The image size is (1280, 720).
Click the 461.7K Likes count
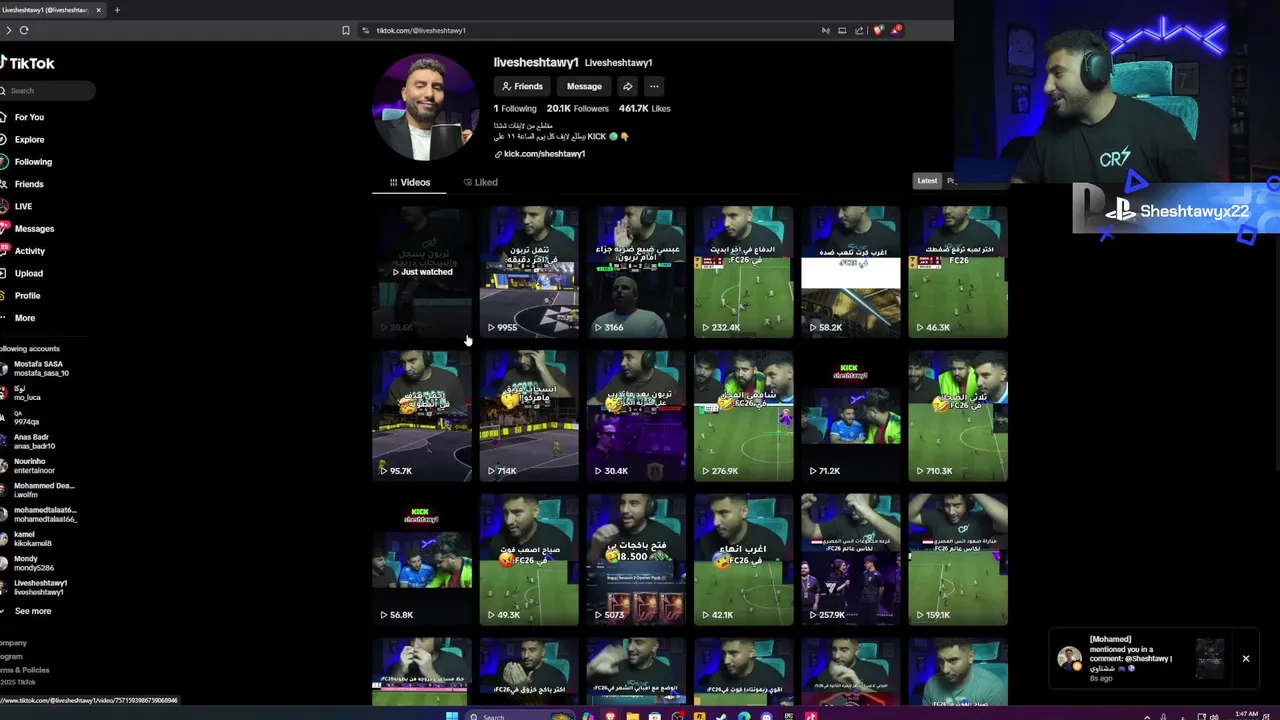pos(644,108)
